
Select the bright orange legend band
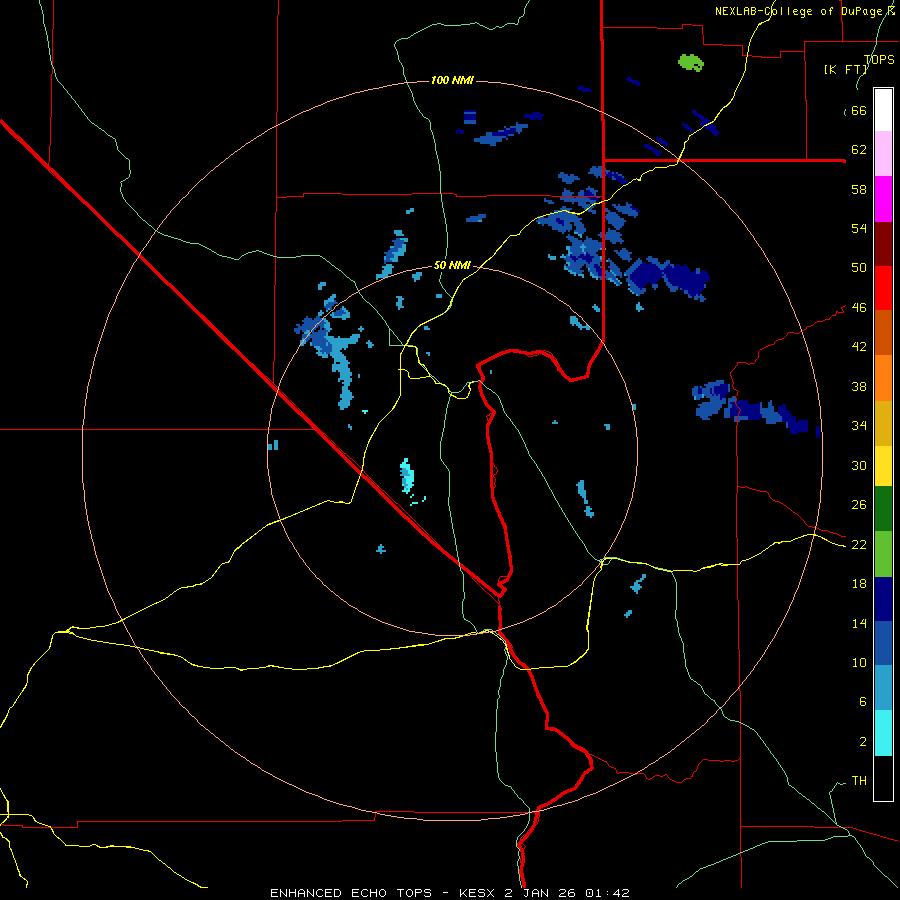point(883,378)
